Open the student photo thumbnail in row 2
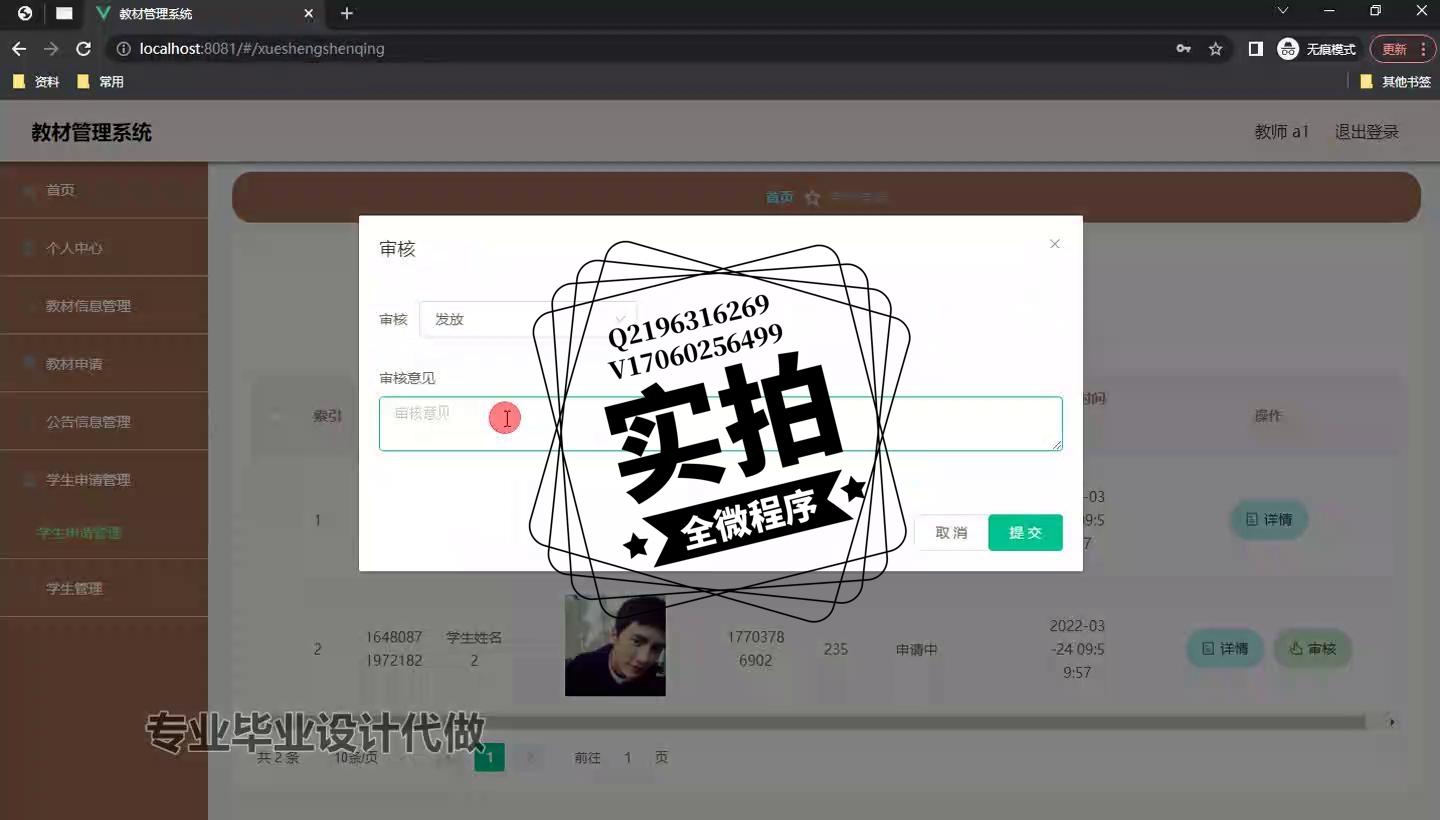 point(615,646)
